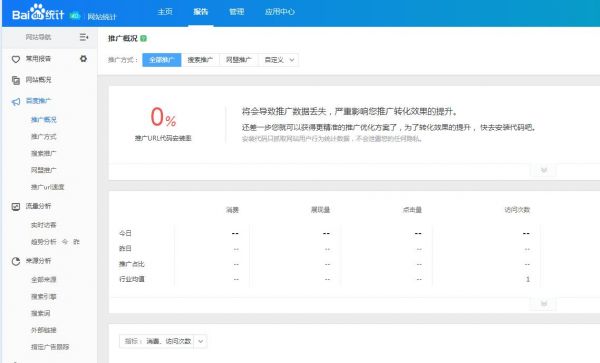The height and width of the screenshot is (363, 600).
Task: Open 指定广告跟踪 in the sidebar
Action: click(50, 347)
